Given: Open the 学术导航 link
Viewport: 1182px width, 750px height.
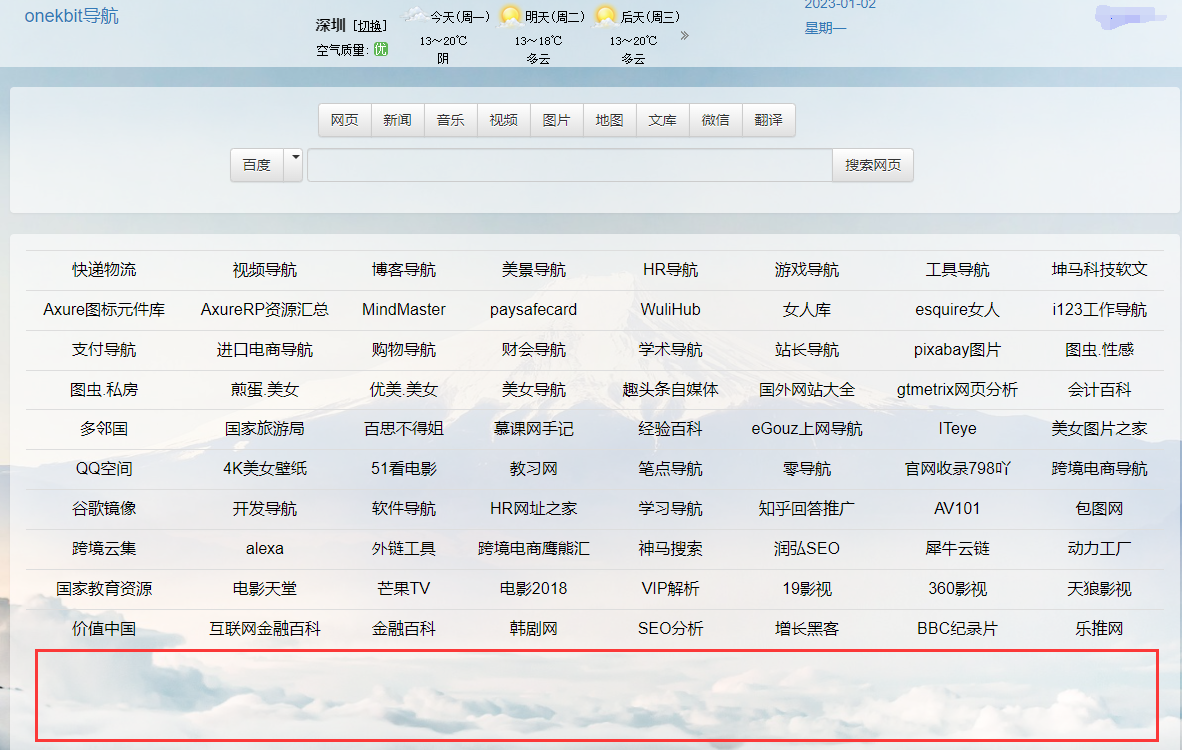Looking at the screenshot, I should click(670, 350).
